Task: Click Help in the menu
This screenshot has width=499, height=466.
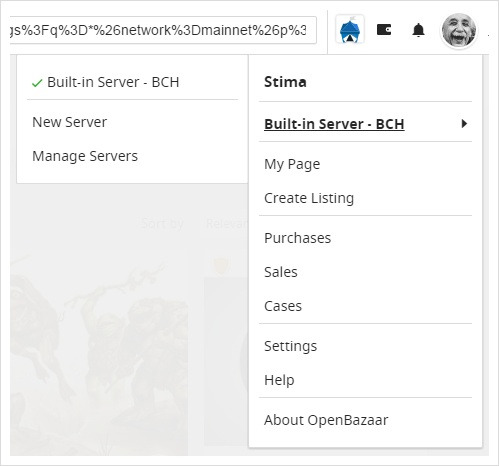Action: tap(279, 380)
